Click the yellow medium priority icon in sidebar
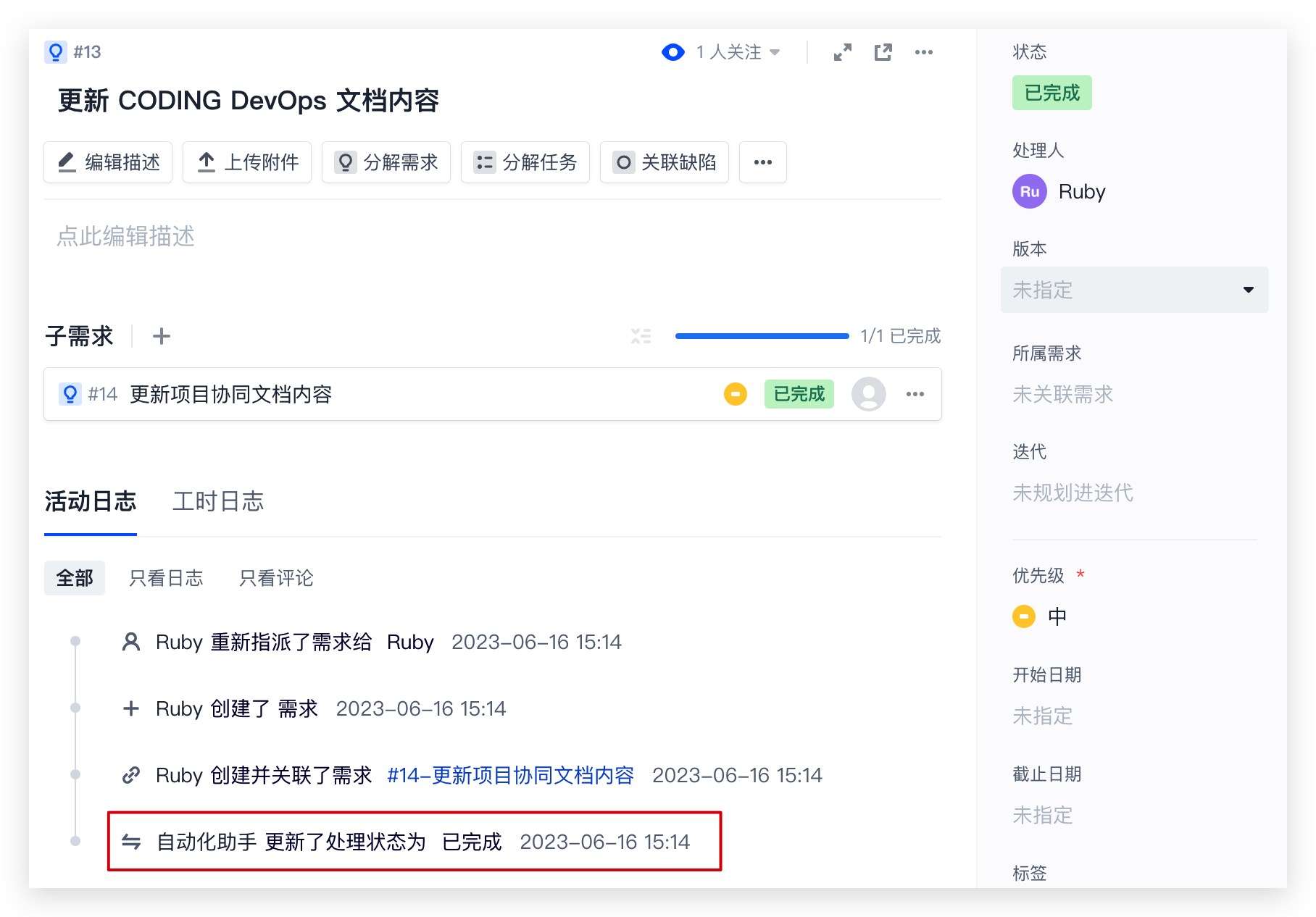The image size is (1316, 917). [x=1024, y=616]
